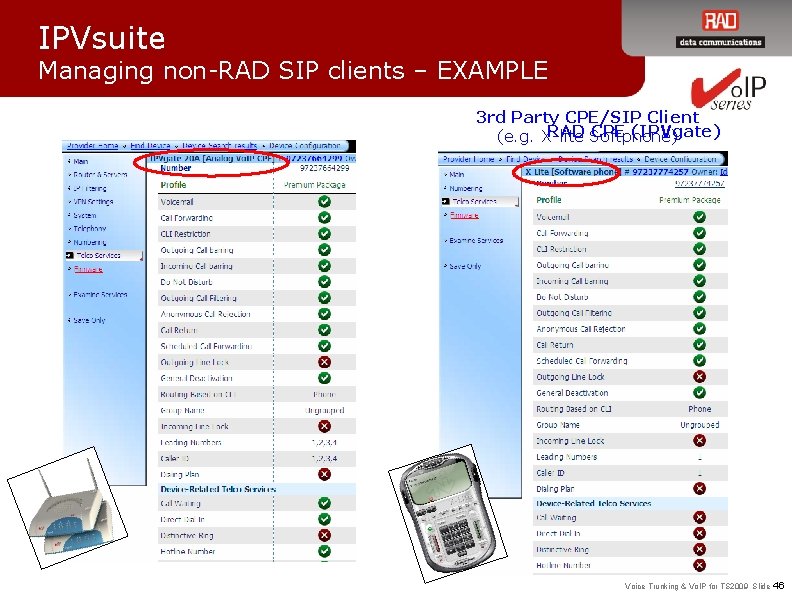
Task: Click Ungrouped value in IPVgate panel
Action: tap(324, 410)
